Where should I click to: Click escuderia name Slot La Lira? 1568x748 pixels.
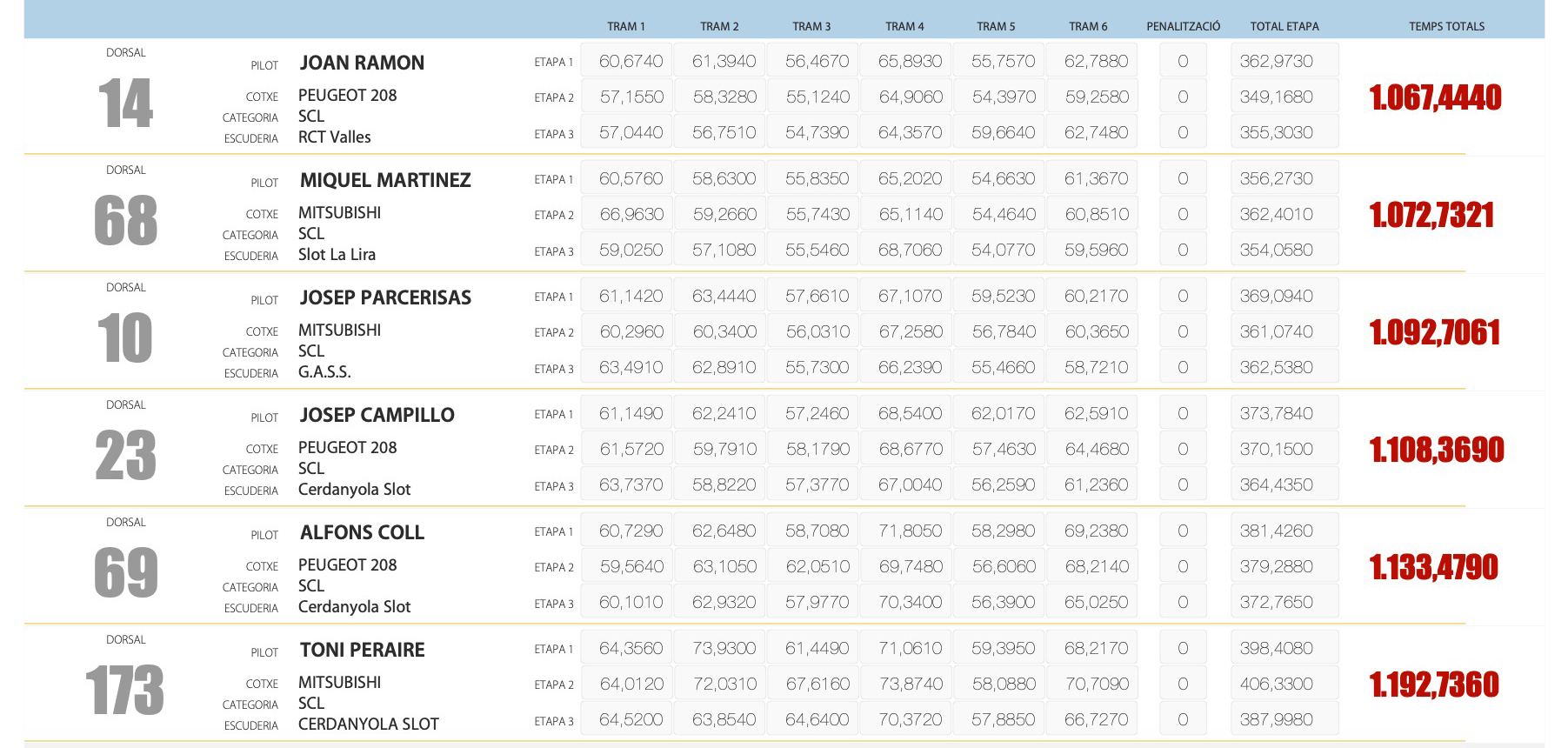[x=337, y=255]
